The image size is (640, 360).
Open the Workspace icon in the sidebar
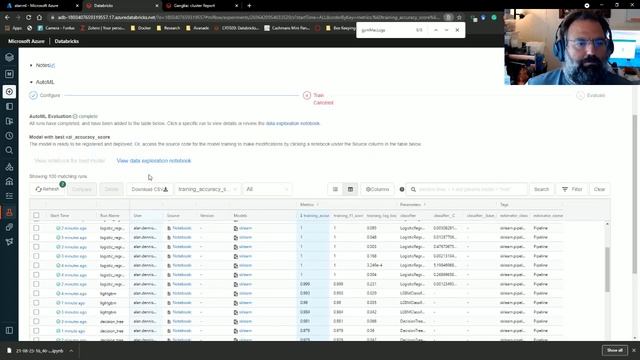pos(9,107)
